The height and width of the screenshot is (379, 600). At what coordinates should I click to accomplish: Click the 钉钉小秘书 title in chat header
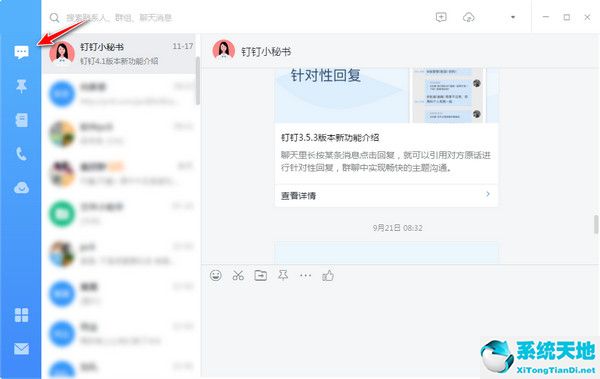point(266,52)
